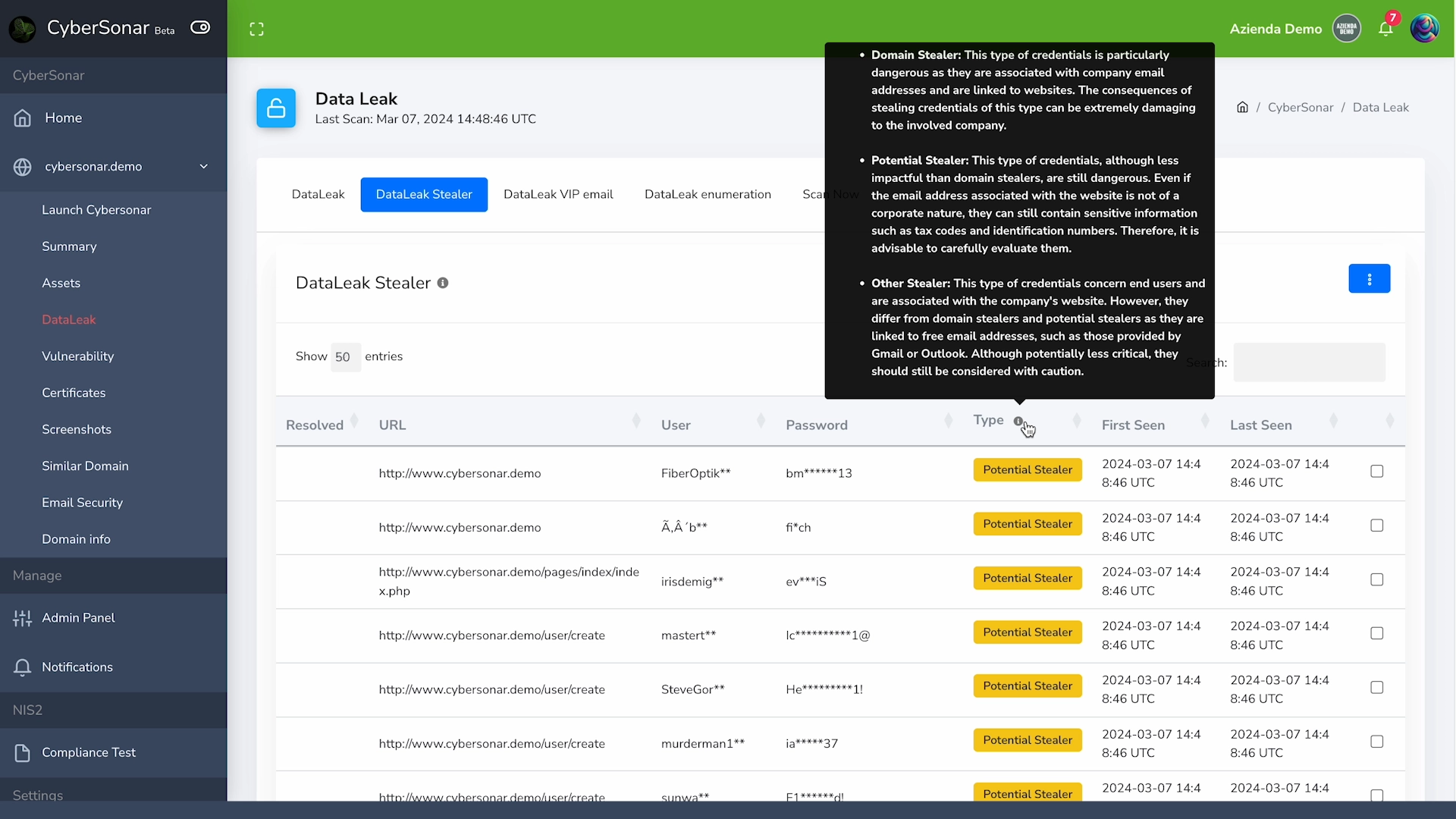Viewport: 1456px width, 819px height.
Task: Check the murderman1** row checkbox
Action: click(x=1377, y=742)
